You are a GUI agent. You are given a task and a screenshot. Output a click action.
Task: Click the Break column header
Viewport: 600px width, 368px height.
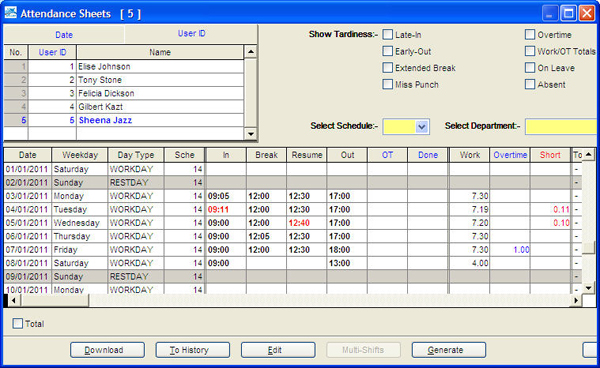pos(266,155)
